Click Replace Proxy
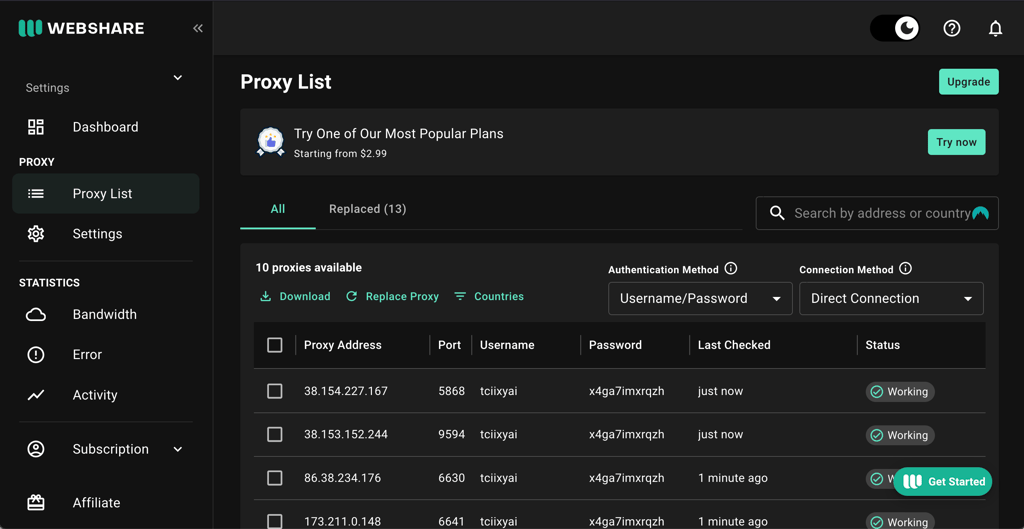Image resolution: width=1024 pixels, height=529 pixels. pyautogui.click(x=392, y=297)
